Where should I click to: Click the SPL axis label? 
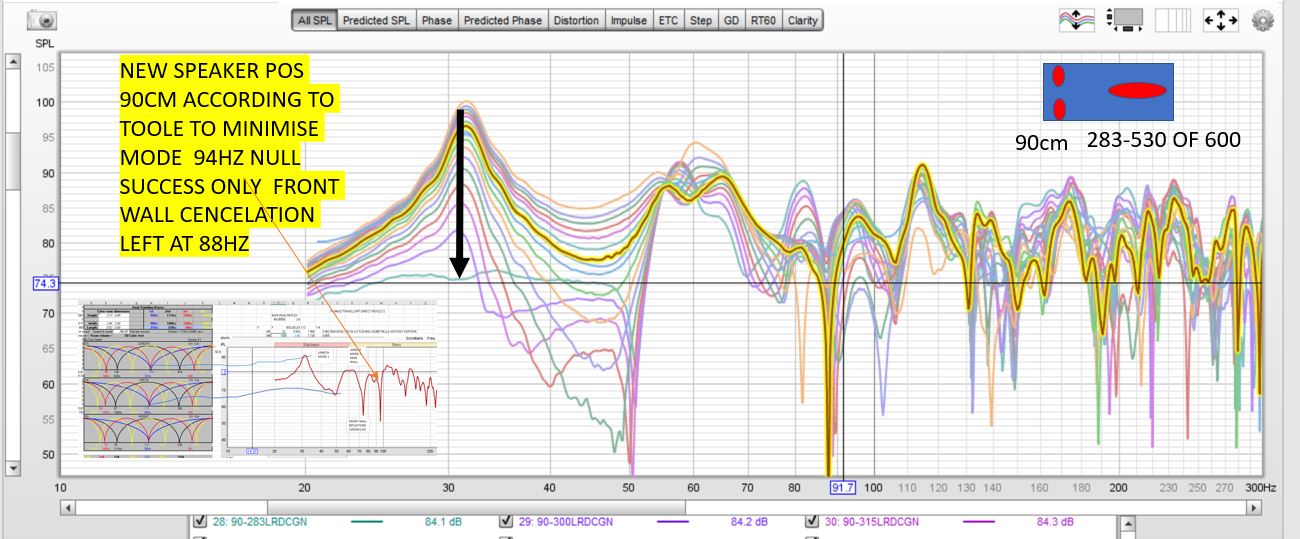tap(45, 43)
